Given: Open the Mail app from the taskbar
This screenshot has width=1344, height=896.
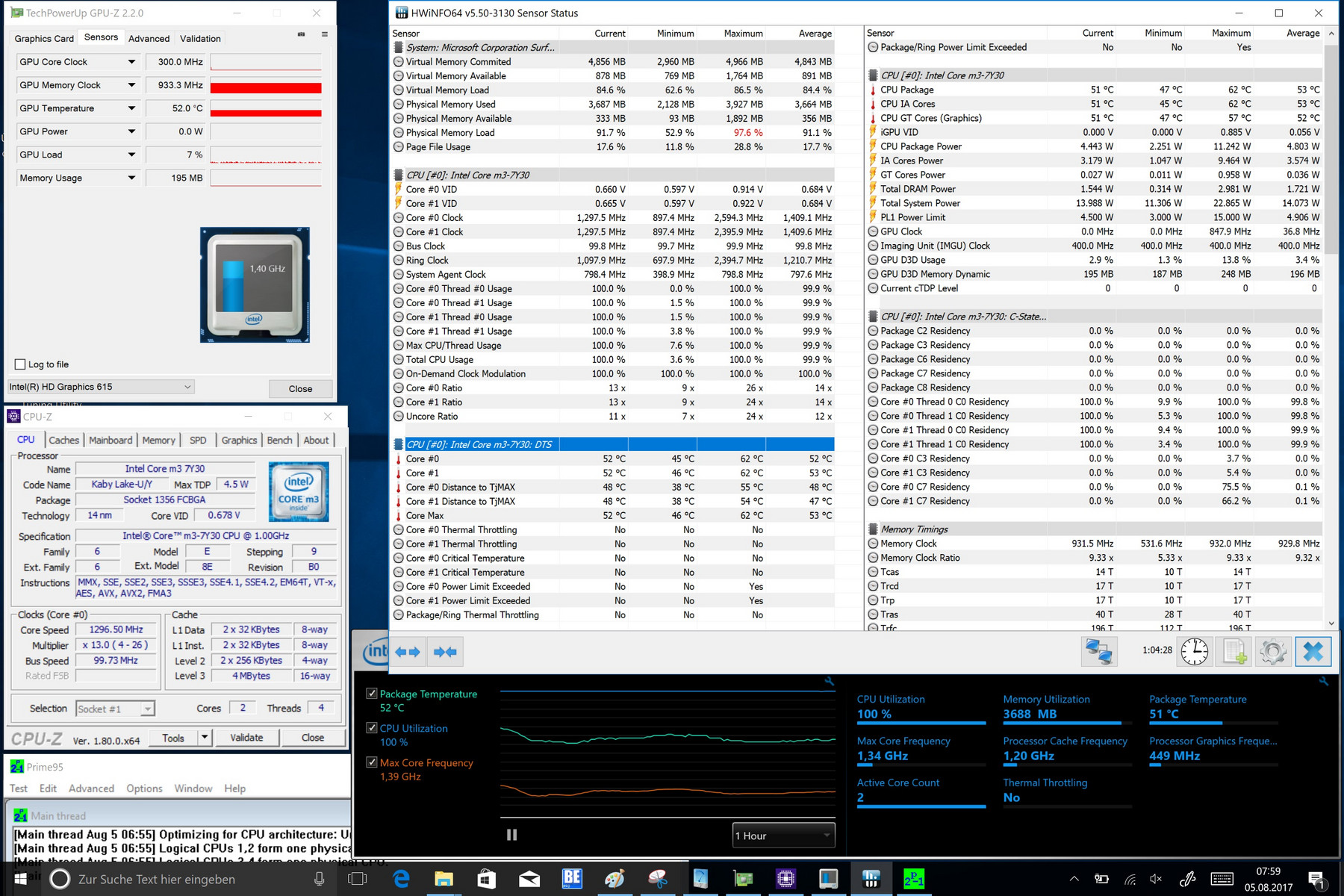Looking at the screenshot, I should coord(529,879).
